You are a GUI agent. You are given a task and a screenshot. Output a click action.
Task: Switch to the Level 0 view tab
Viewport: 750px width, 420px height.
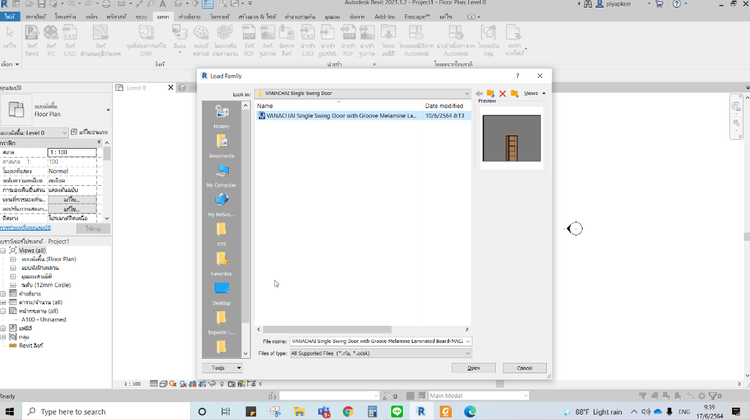(136, 88)
